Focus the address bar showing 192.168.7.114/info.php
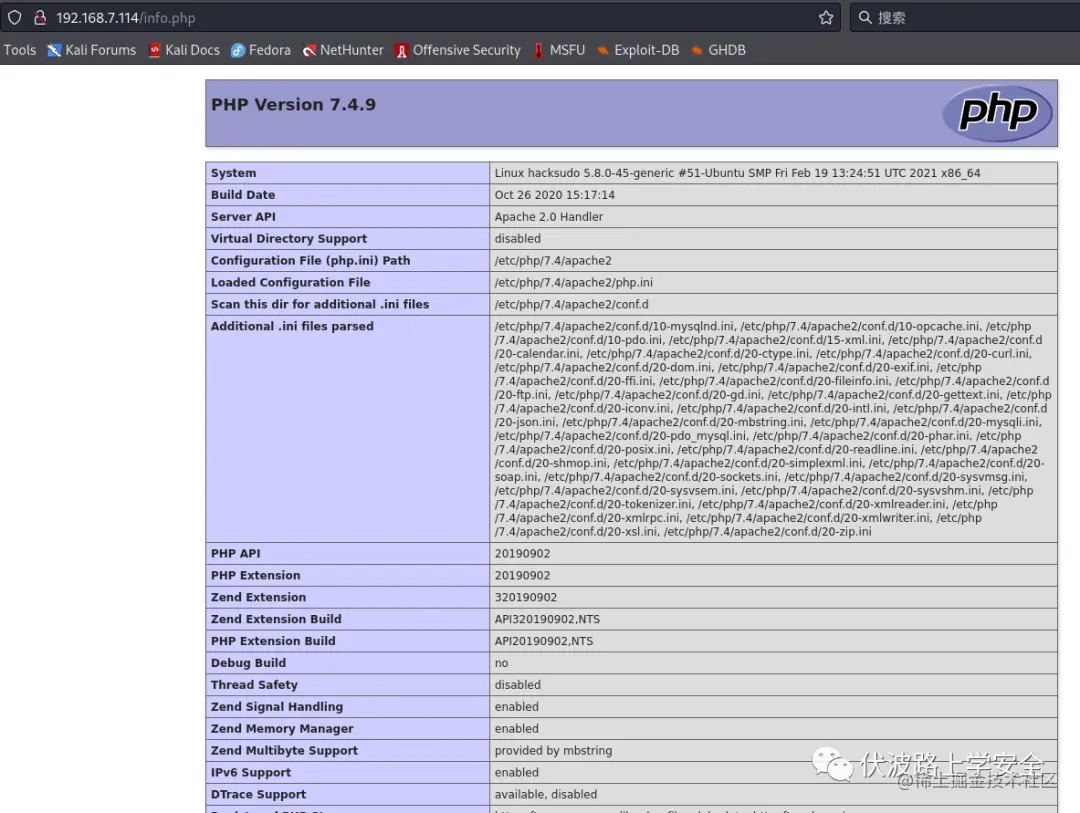 click(x=420, y=17)
